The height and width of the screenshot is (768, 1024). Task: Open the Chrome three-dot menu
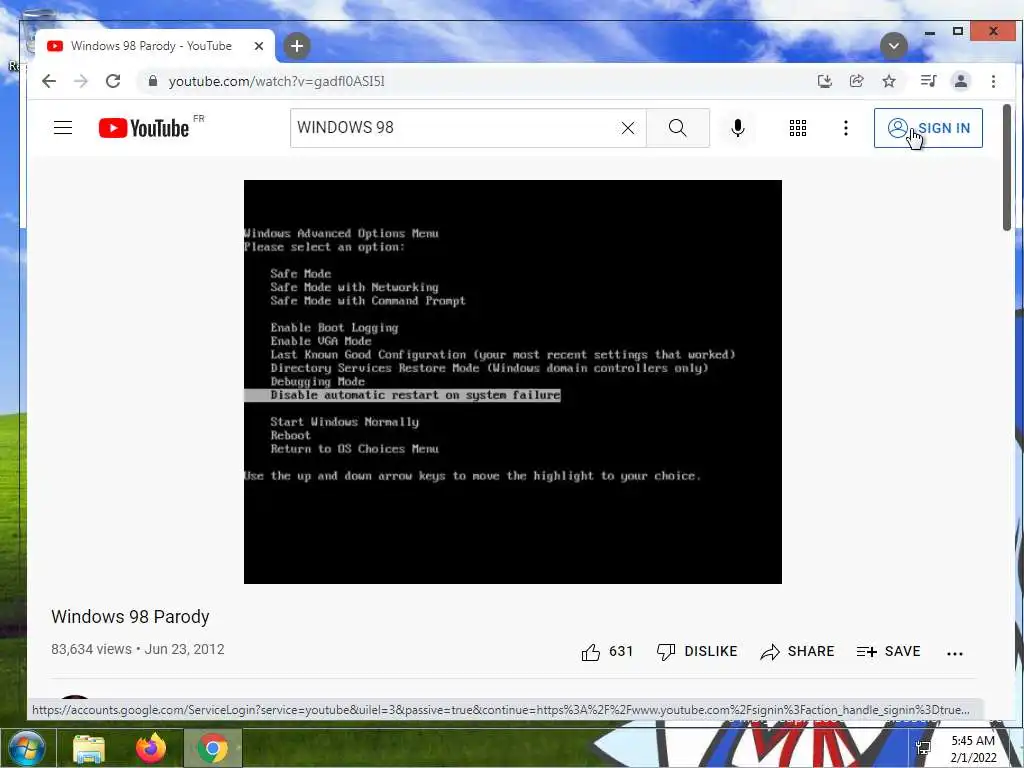click(993, 81)
